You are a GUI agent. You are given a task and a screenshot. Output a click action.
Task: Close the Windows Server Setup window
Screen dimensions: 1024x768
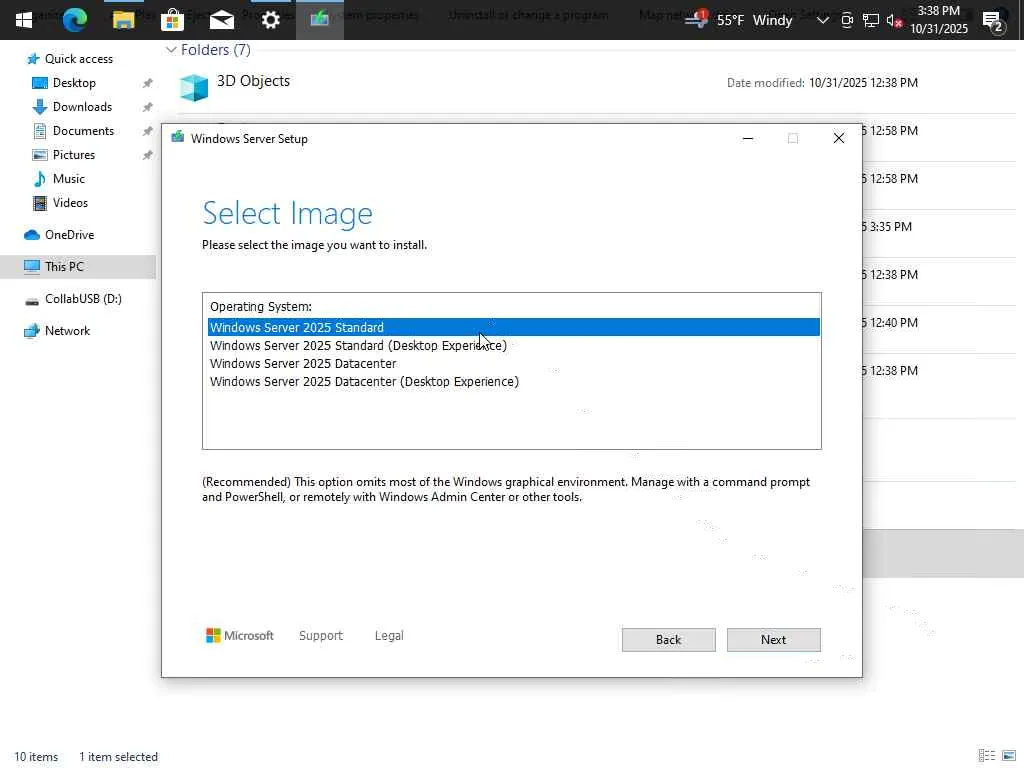tap(839, 138)
